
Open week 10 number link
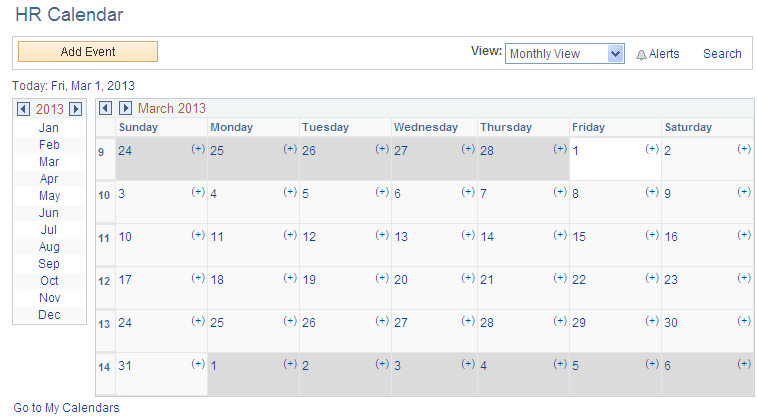click(x=104, y=195)
